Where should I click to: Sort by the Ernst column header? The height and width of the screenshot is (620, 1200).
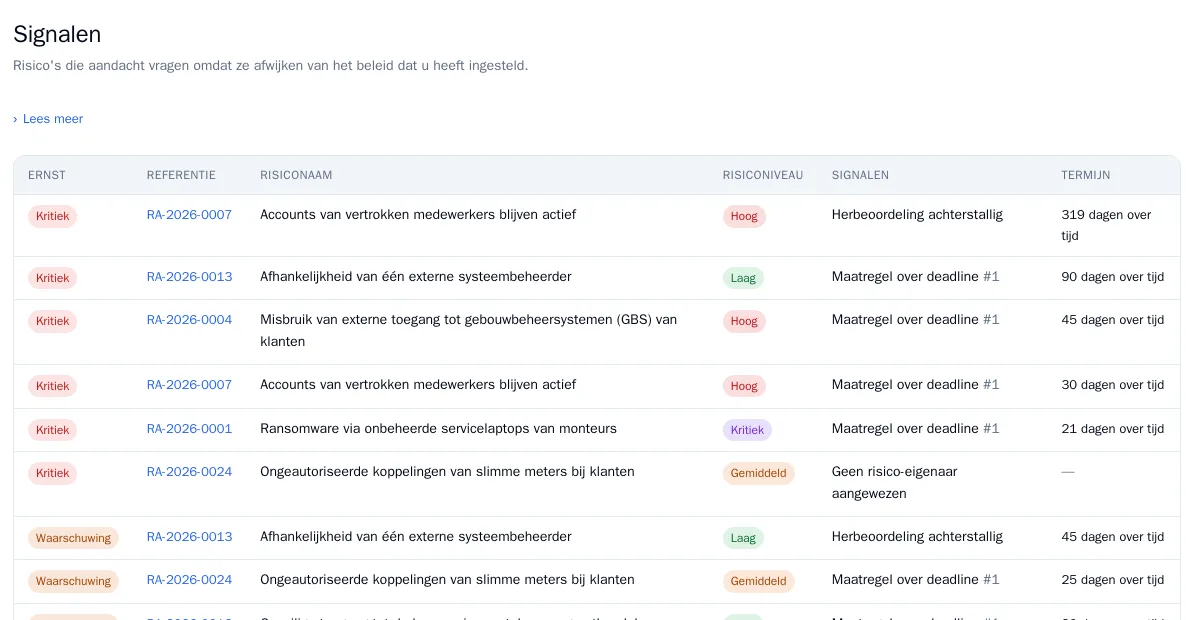(47, 175)
